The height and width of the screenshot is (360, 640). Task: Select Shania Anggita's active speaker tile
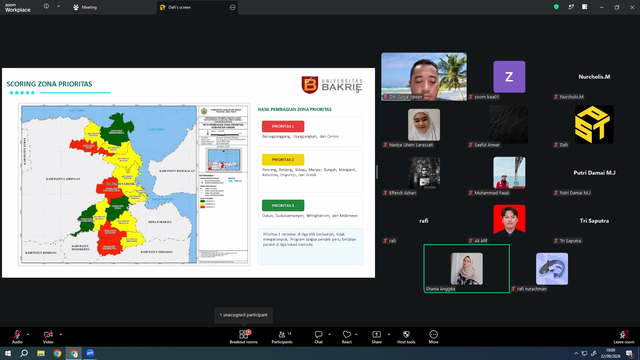coord(467,269)
